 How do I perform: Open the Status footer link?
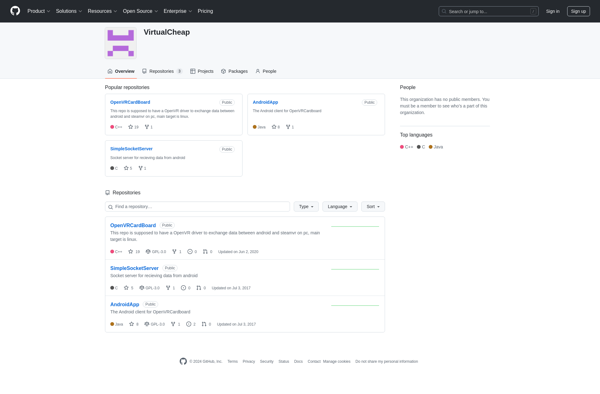pyautogui.click(x=284, y=361)
